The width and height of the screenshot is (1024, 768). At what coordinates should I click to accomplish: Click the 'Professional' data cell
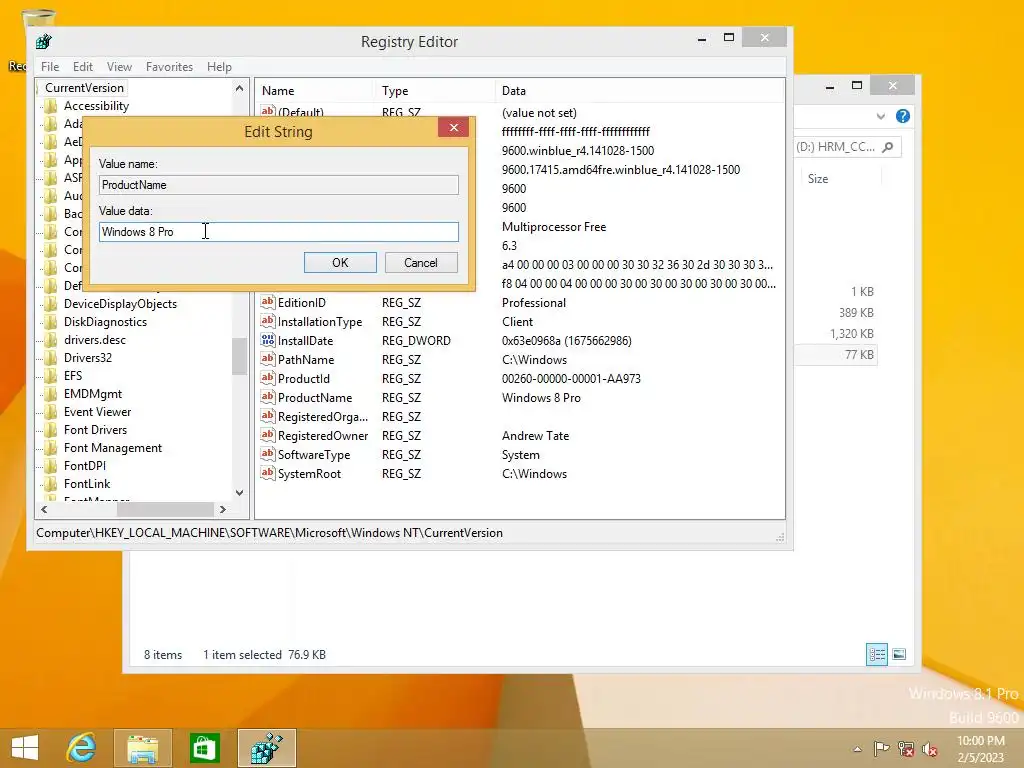534,303
